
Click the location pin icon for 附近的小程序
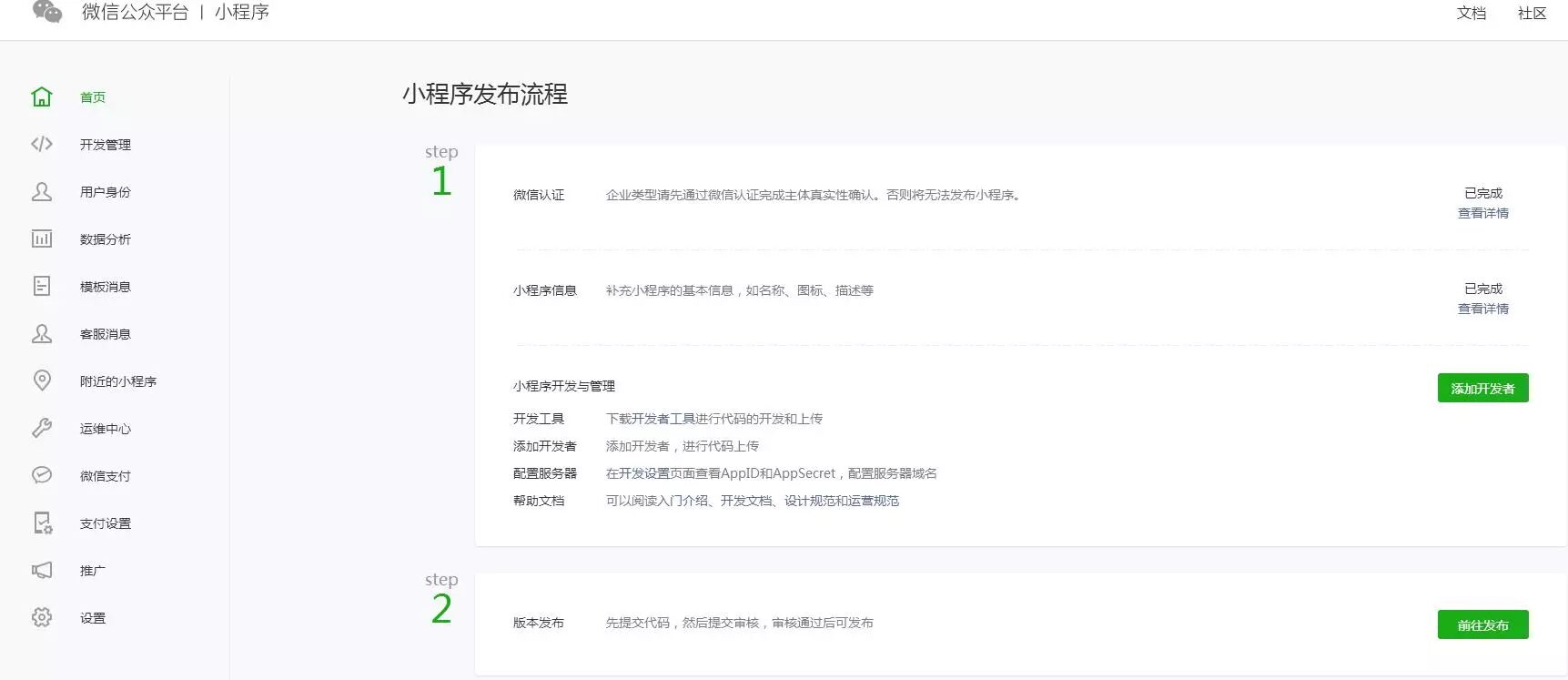pos(42,381)
